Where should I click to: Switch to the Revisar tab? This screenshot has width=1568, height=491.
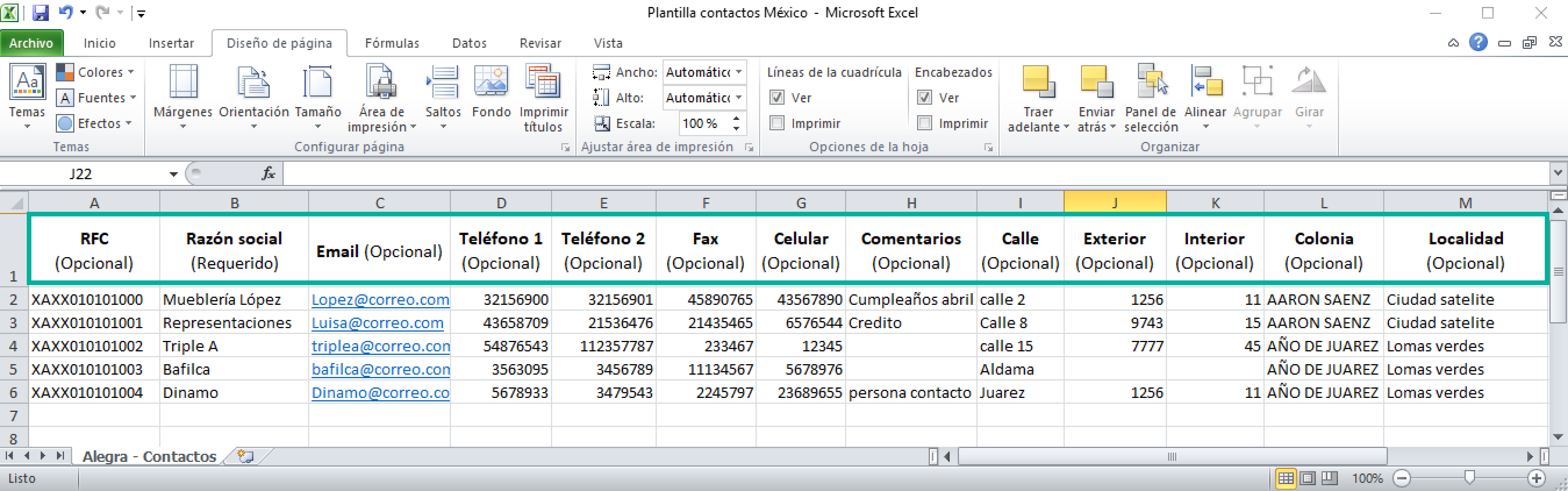(x=540, y=43)
